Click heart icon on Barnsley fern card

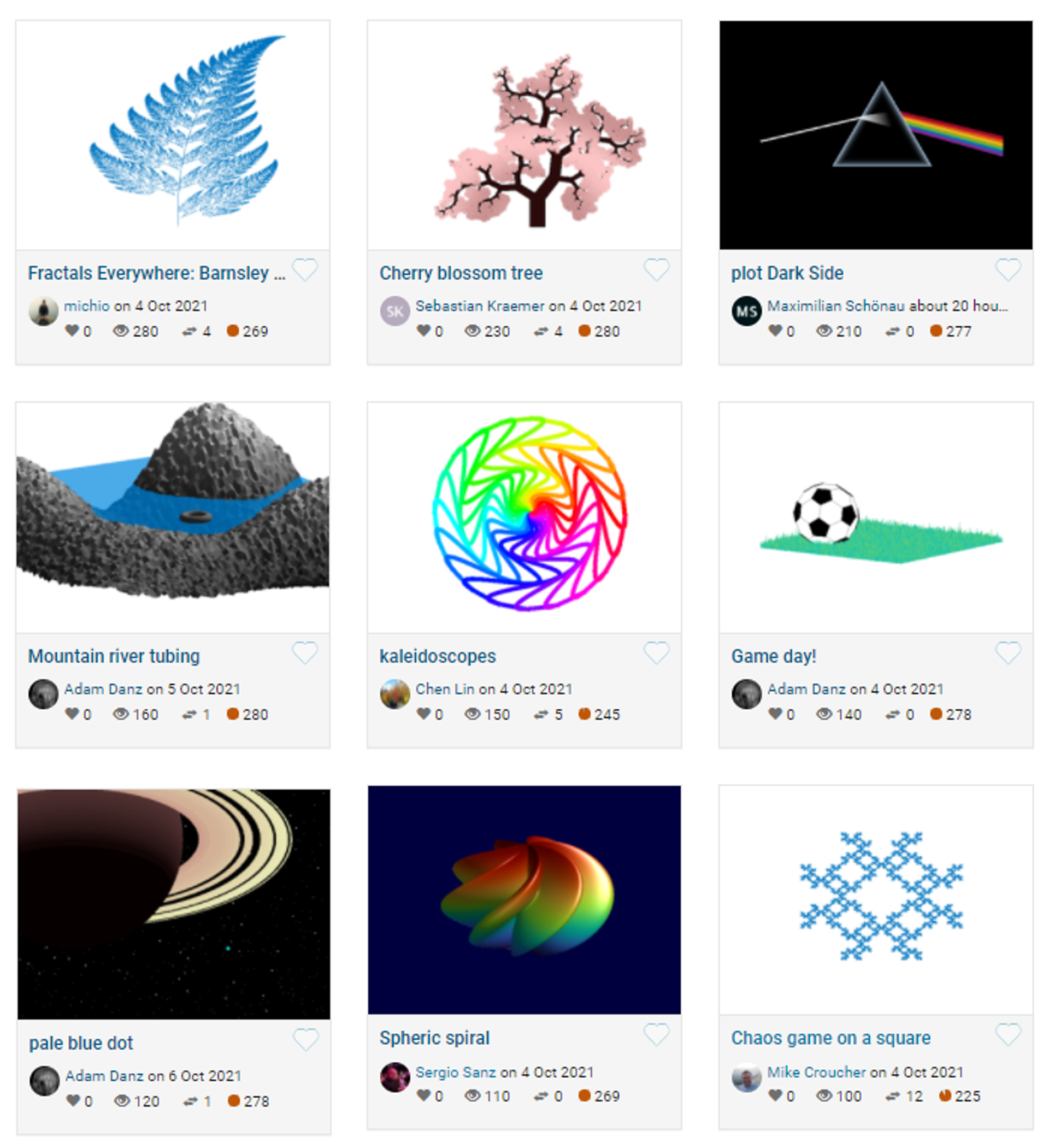click(x=305, y=269)
